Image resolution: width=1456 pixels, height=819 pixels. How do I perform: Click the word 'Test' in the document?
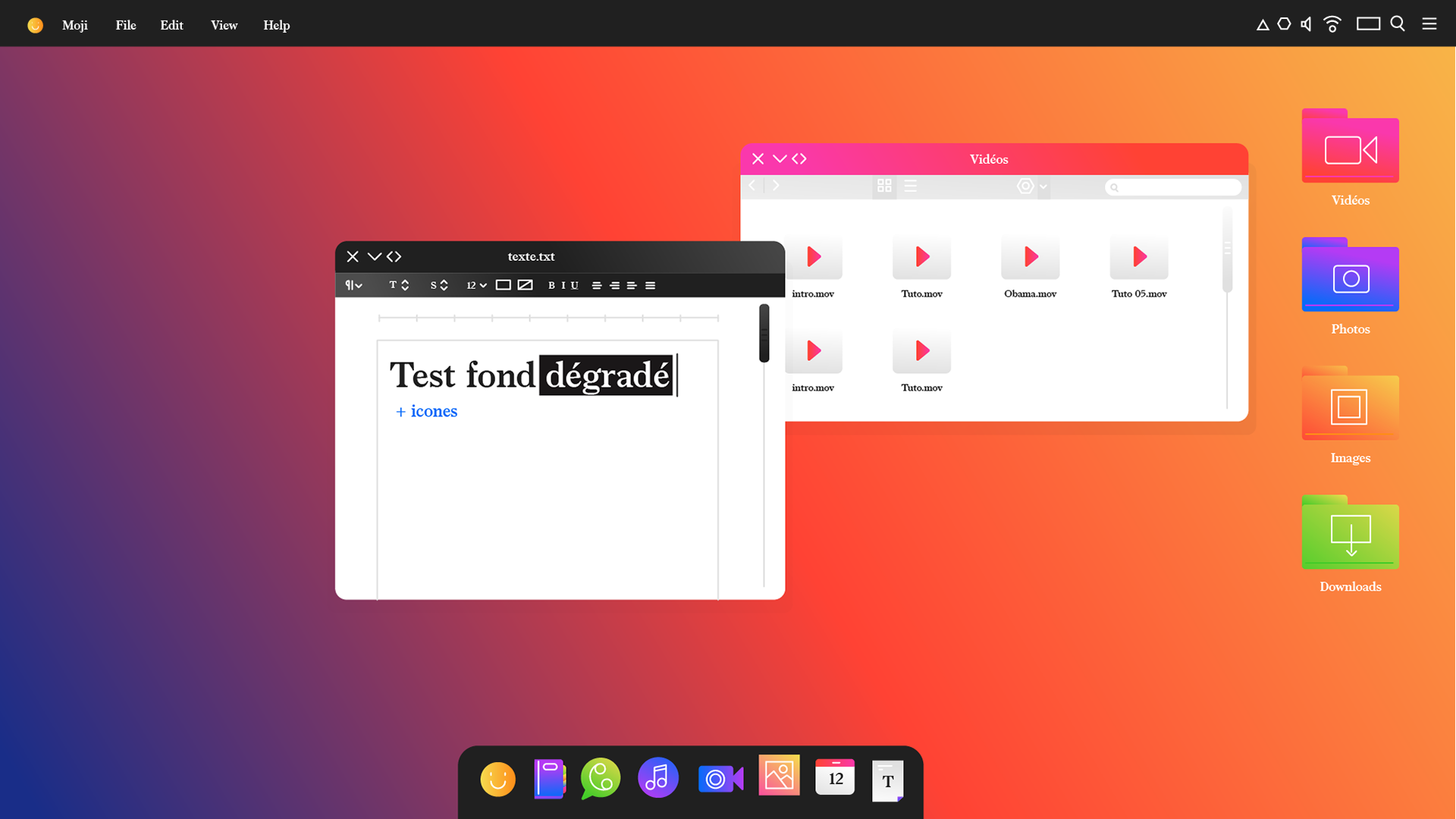[x=422, y=375]
